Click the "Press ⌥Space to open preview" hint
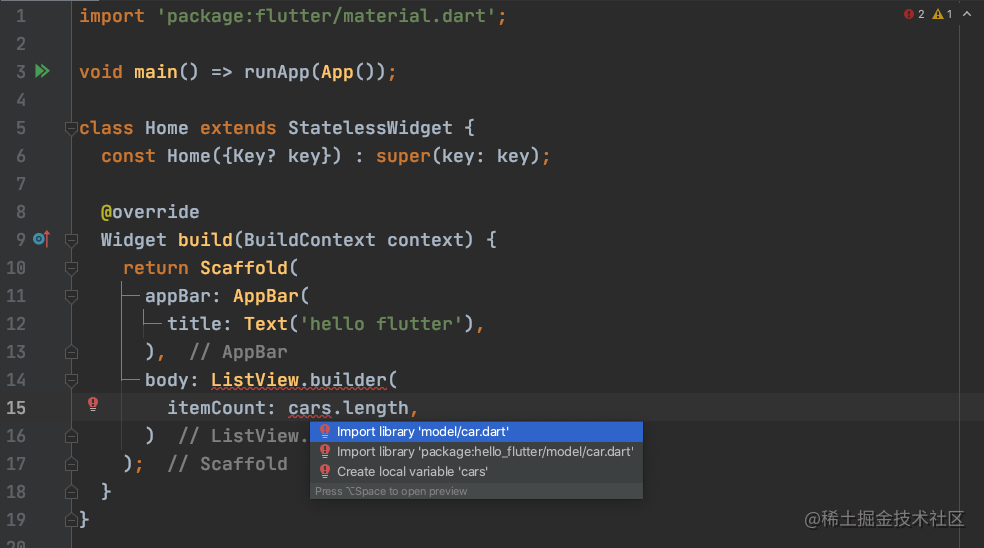This screenshot has height=548, width=984. [x=391, y=491]
